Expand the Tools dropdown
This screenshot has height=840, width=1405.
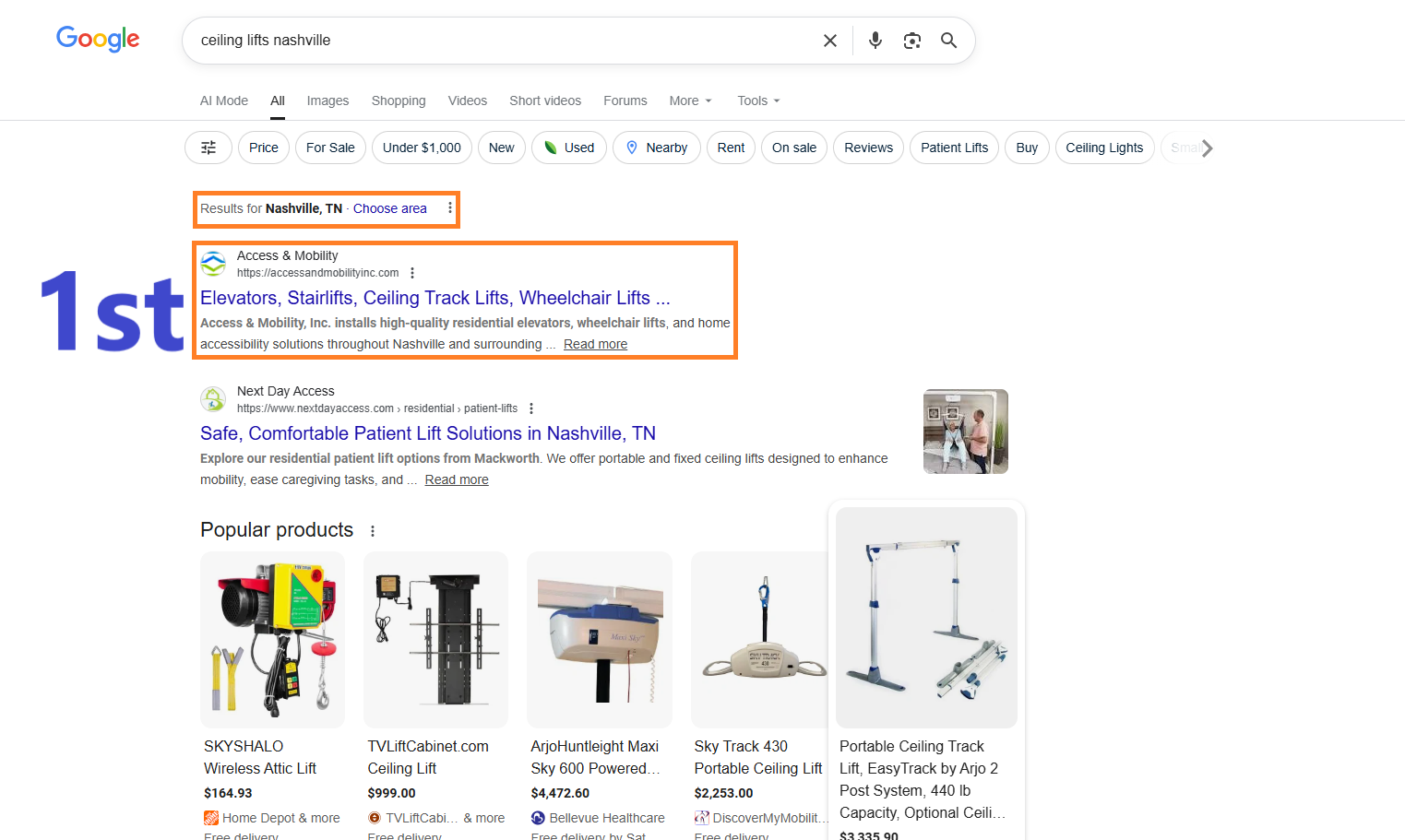(x=758, y=101)
